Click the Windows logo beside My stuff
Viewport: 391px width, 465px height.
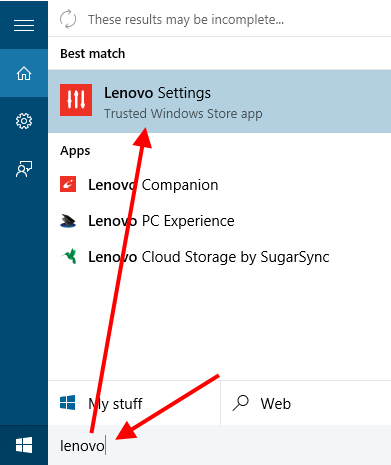point(68,403)
